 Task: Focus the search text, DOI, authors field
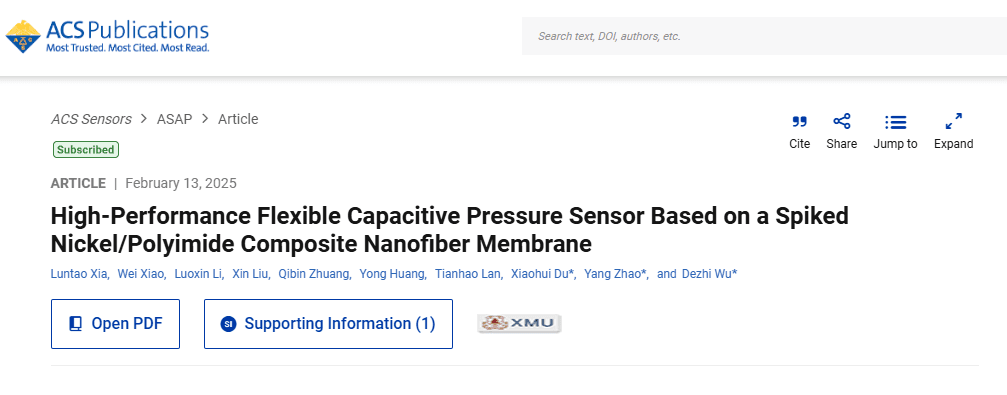pyautogui.click(x=764, y=36)
